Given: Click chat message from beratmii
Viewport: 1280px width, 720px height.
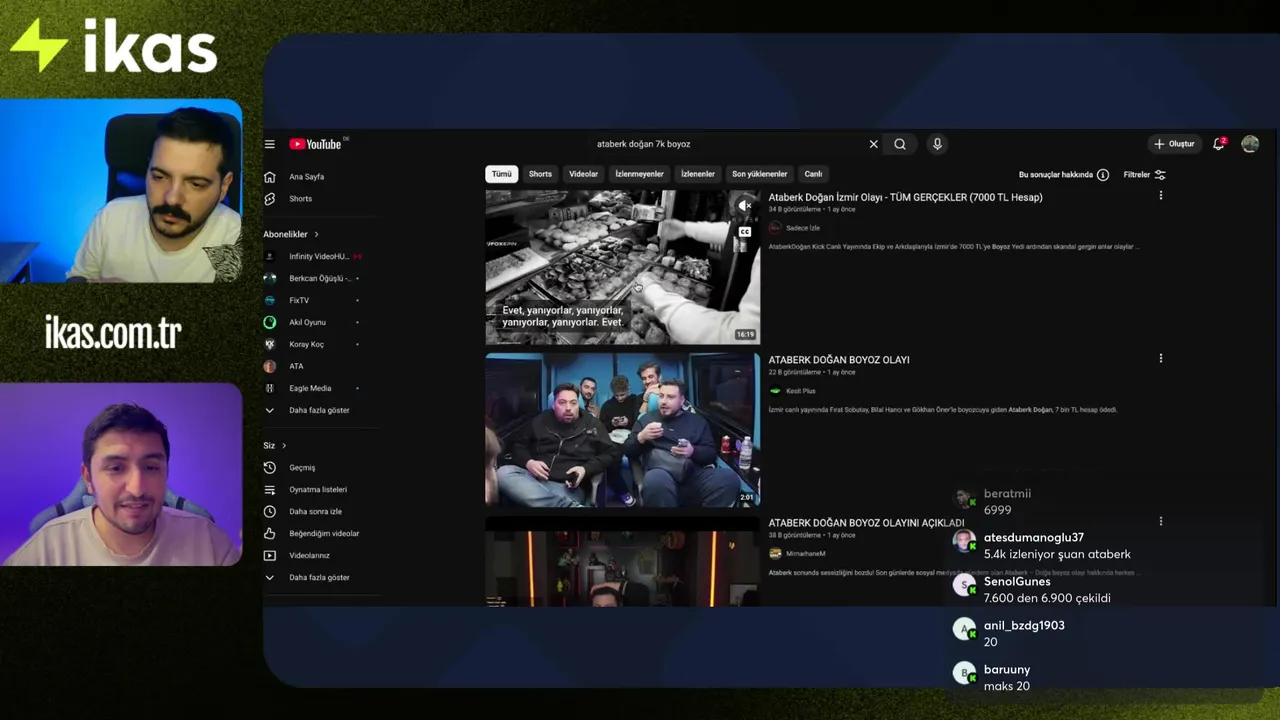Looking at the screenshot, I should (997, 510).
